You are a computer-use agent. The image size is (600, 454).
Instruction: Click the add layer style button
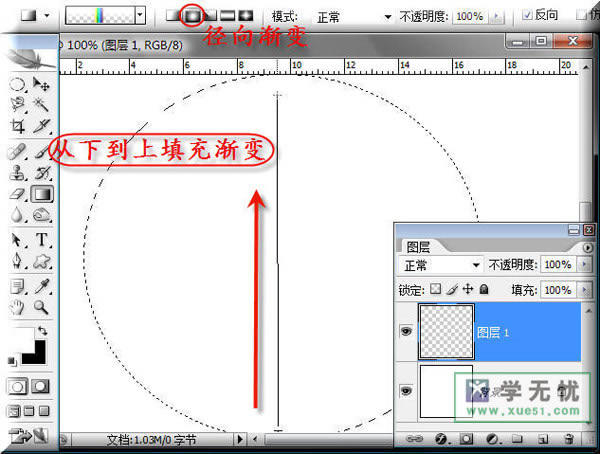point(441,439)
